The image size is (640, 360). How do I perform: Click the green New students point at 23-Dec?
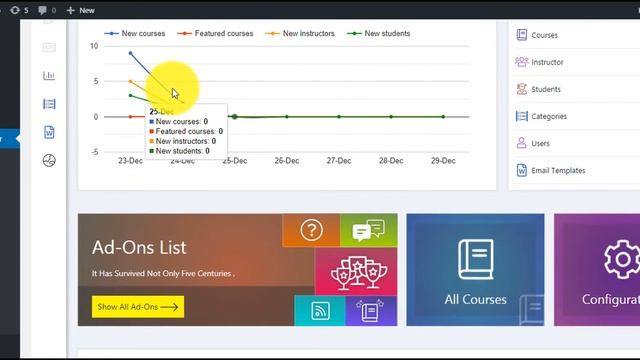(x=130, y=96)
